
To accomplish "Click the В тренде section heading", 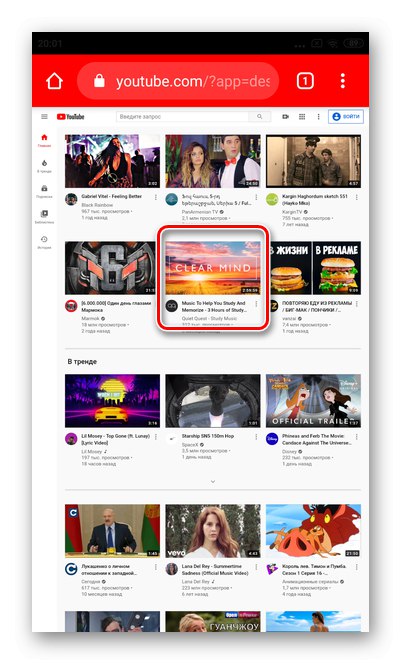I will tap(82, 362).
